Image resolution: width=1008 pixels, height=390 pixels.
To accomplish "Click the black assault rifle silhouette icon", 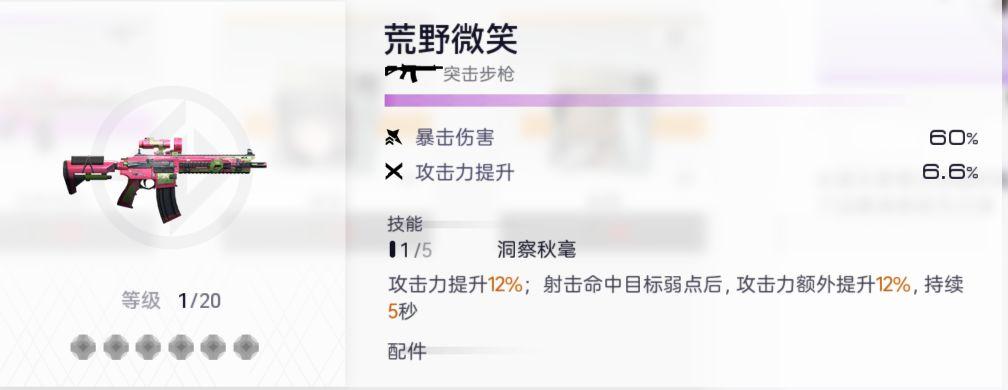I will coord(413,72).
